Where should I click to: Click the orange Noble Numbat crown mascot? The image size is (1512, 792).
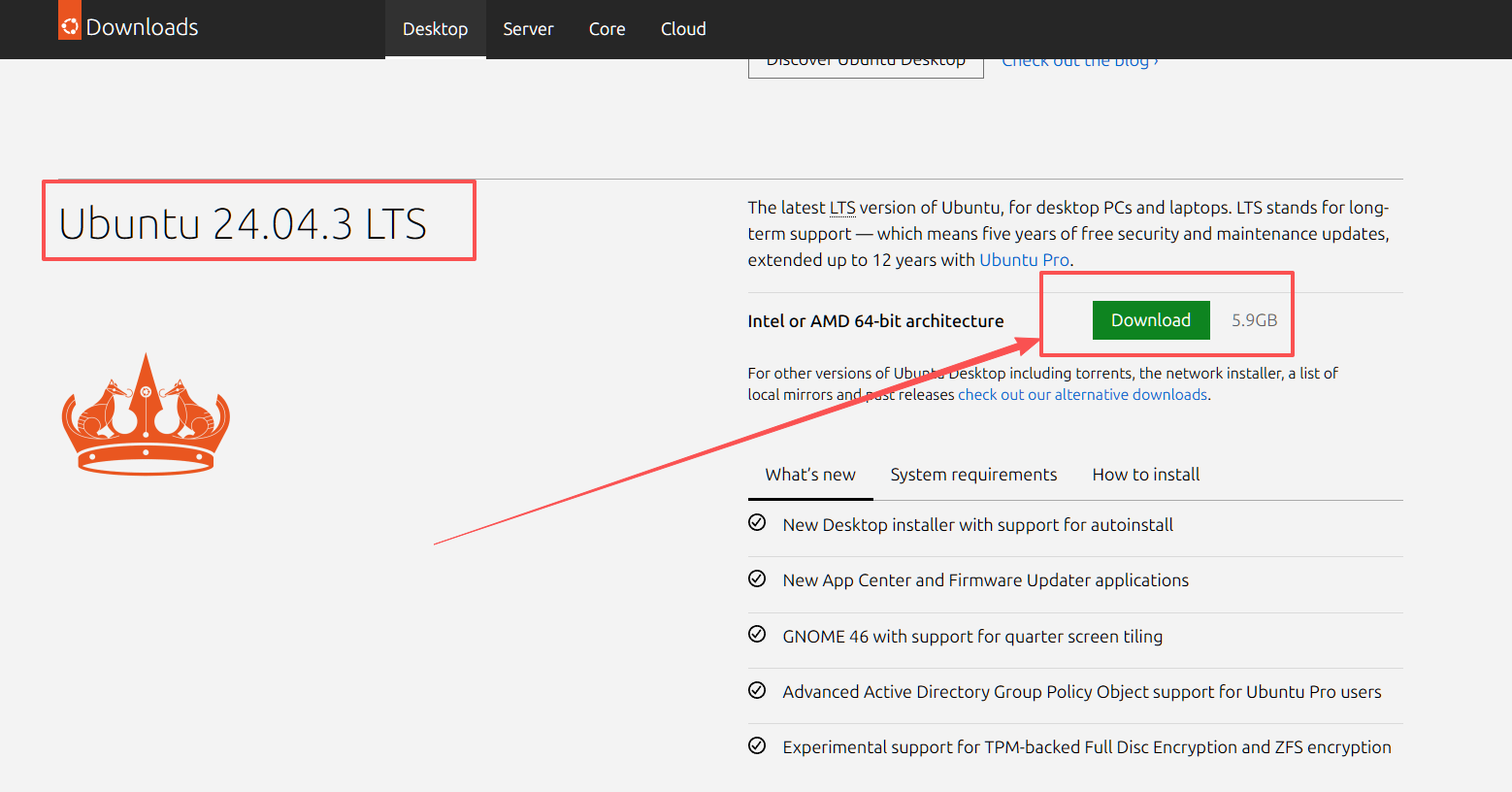(146, 415)
